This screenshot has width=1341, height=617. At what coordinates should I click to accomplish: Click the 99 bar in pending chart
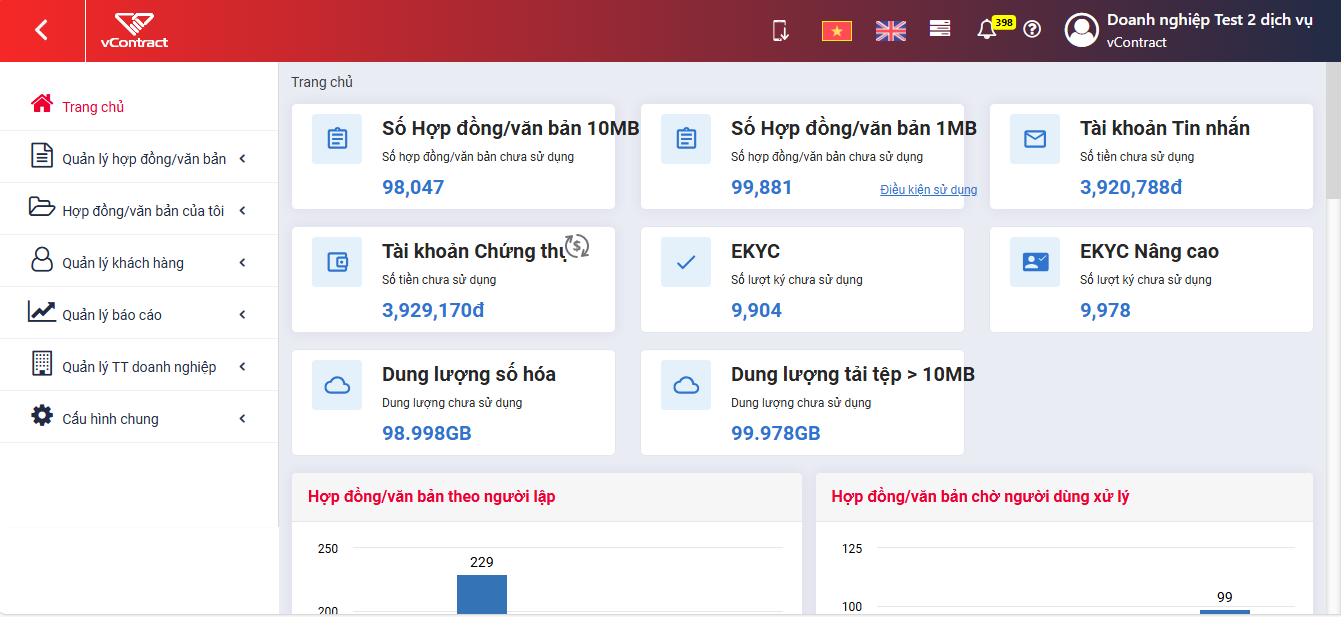click(x=1225, y=611)
